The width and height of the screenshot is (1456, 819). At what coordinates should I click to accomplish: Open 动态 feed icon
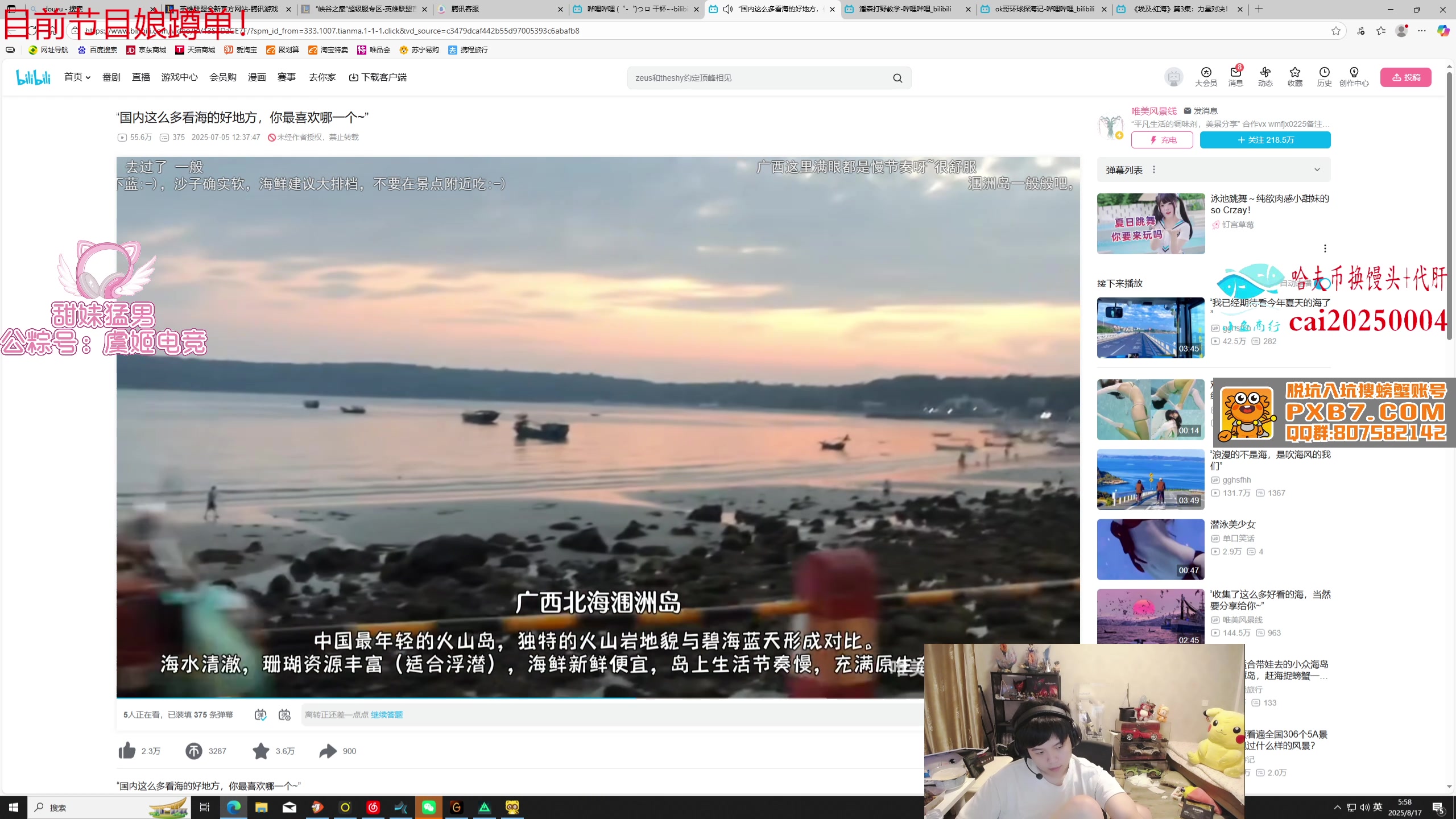point(1265,77)
